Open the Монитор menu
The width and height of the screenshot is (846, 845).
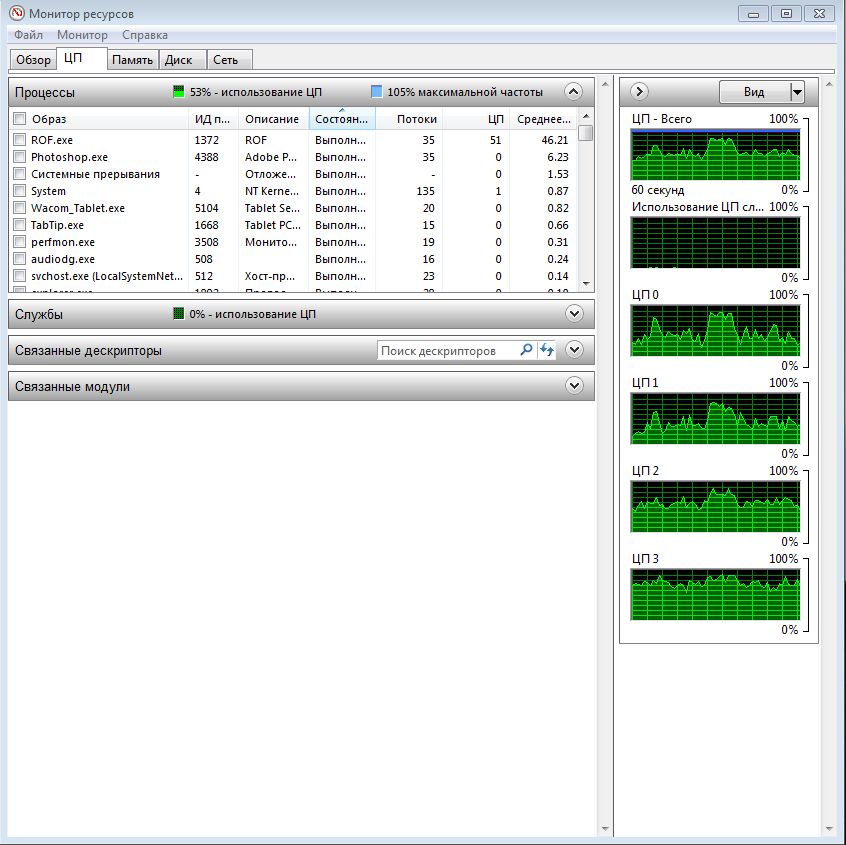click(82, 35)
